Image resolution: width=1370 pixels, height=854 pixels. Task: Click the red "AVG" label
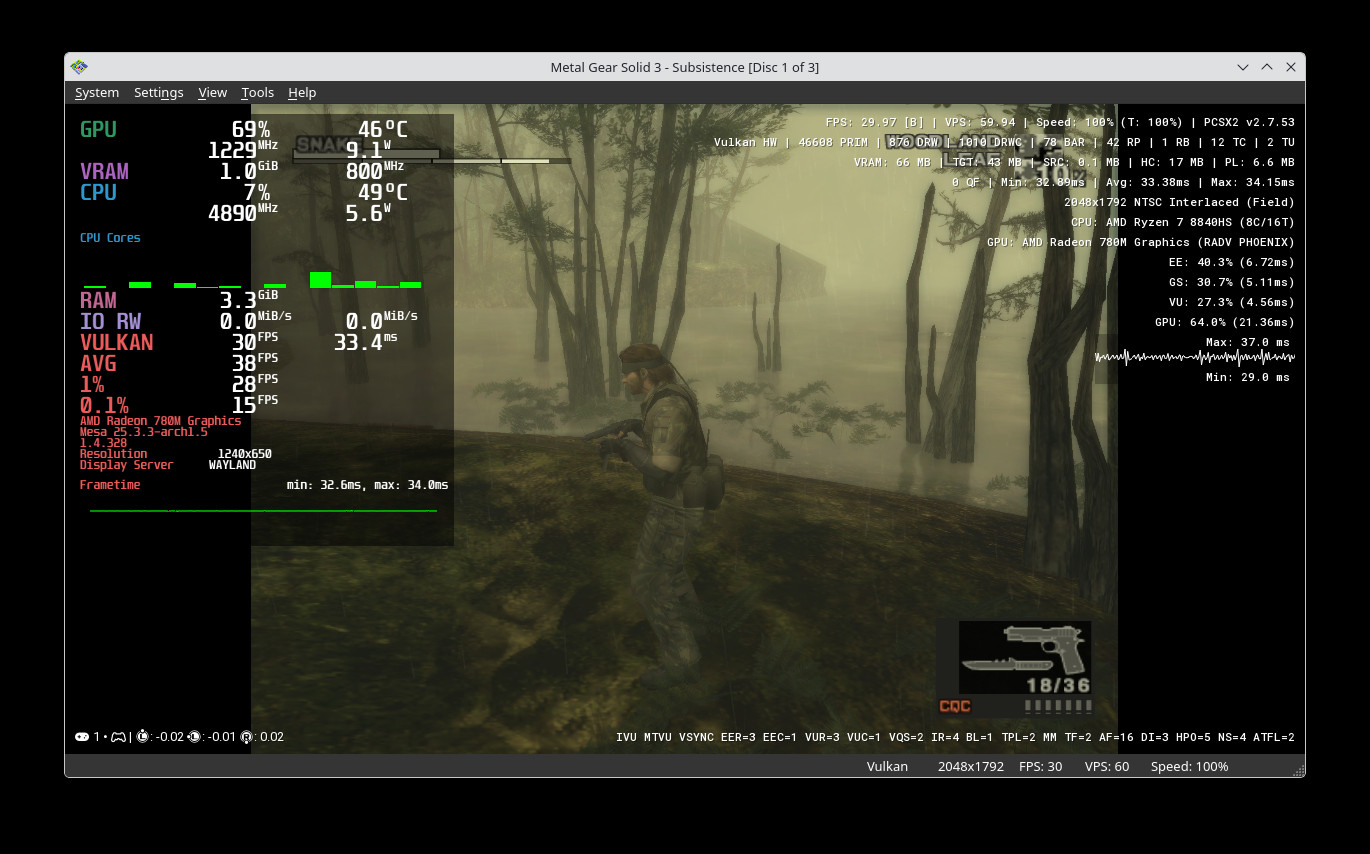click(98, 363)
